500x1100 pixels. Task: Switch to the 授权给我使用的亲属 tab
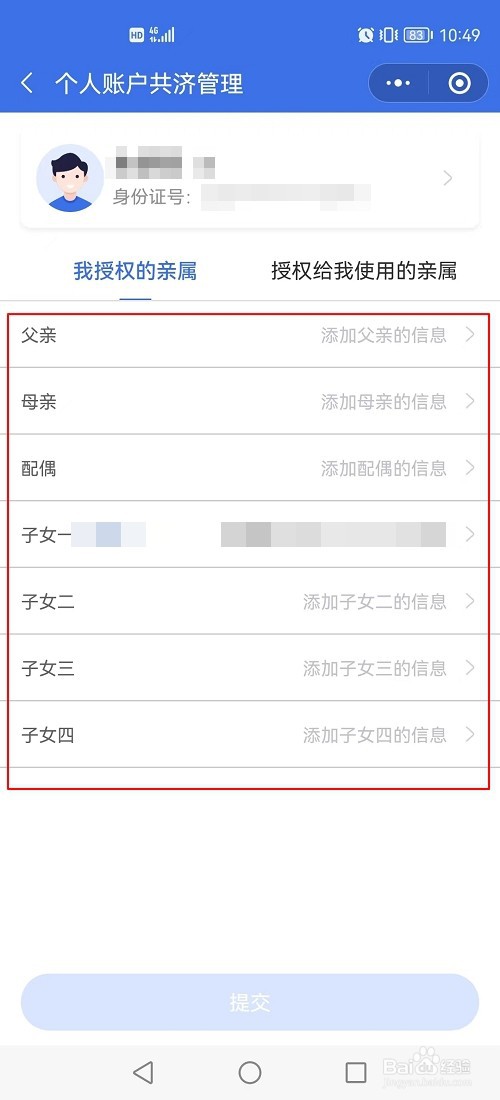coord(364,271)
